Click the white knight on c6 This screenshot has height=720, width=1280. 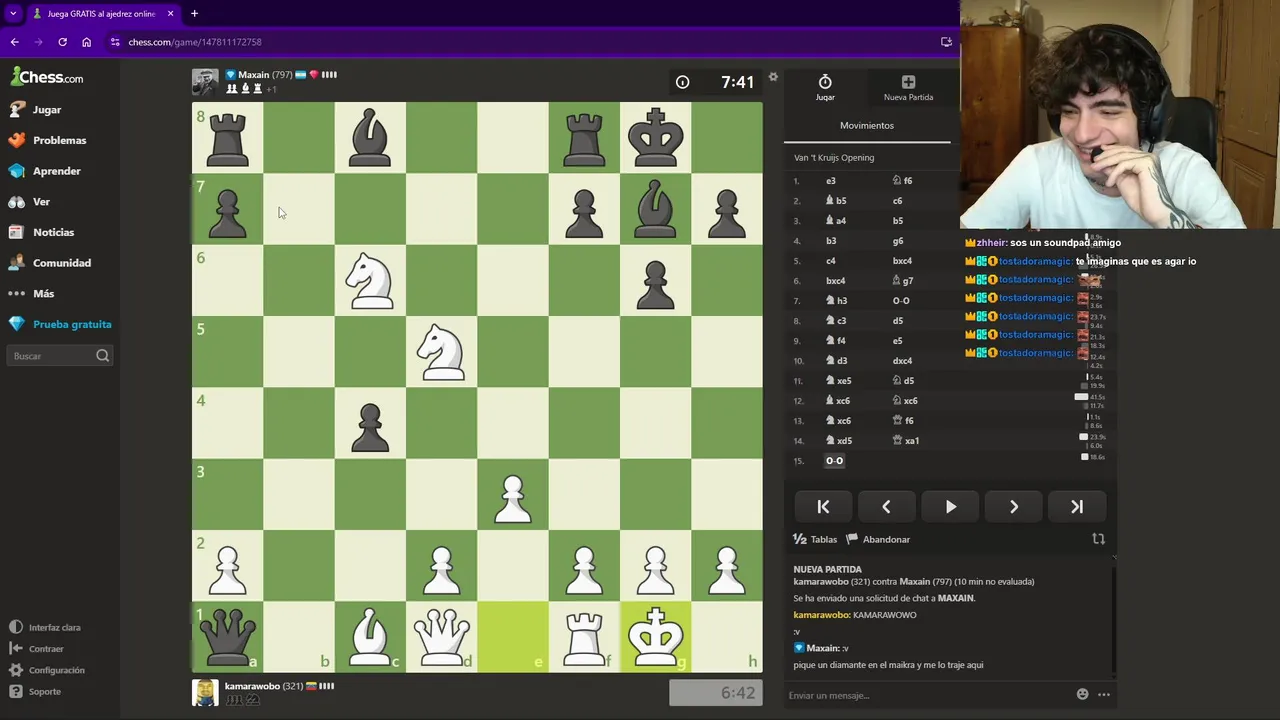(370, 280)
